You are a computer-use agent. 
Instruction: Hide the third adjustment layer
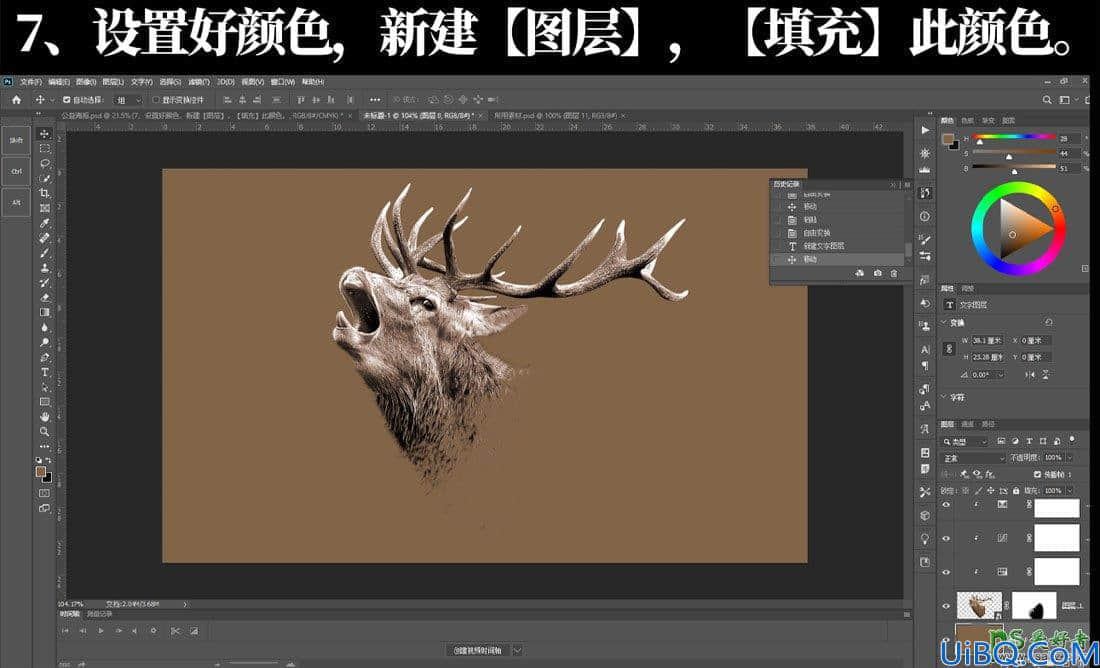pyautogui.click(x=946, y=571)
